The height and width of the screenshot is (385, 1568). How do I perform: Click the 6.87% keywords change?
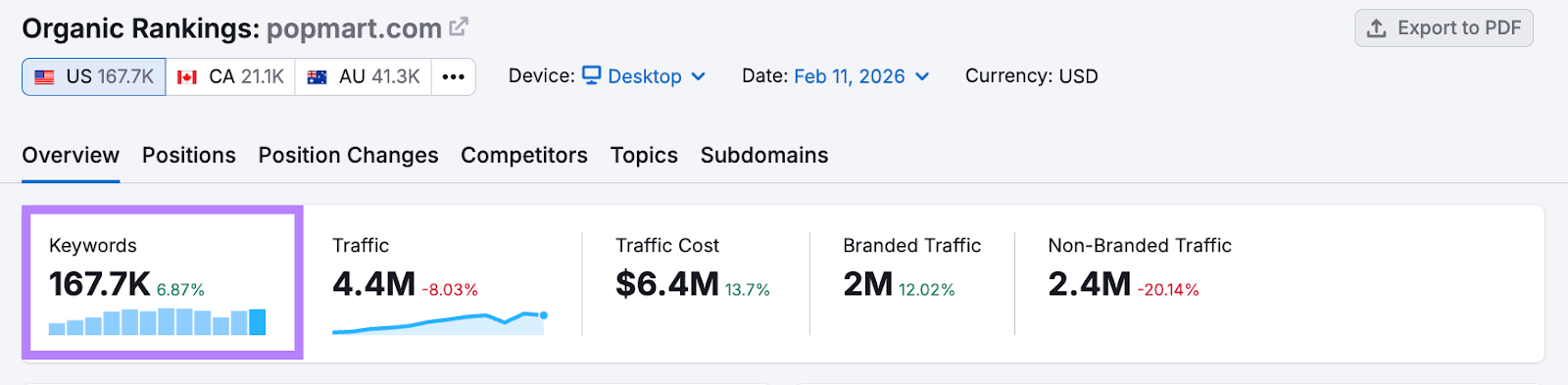point(180,290)
